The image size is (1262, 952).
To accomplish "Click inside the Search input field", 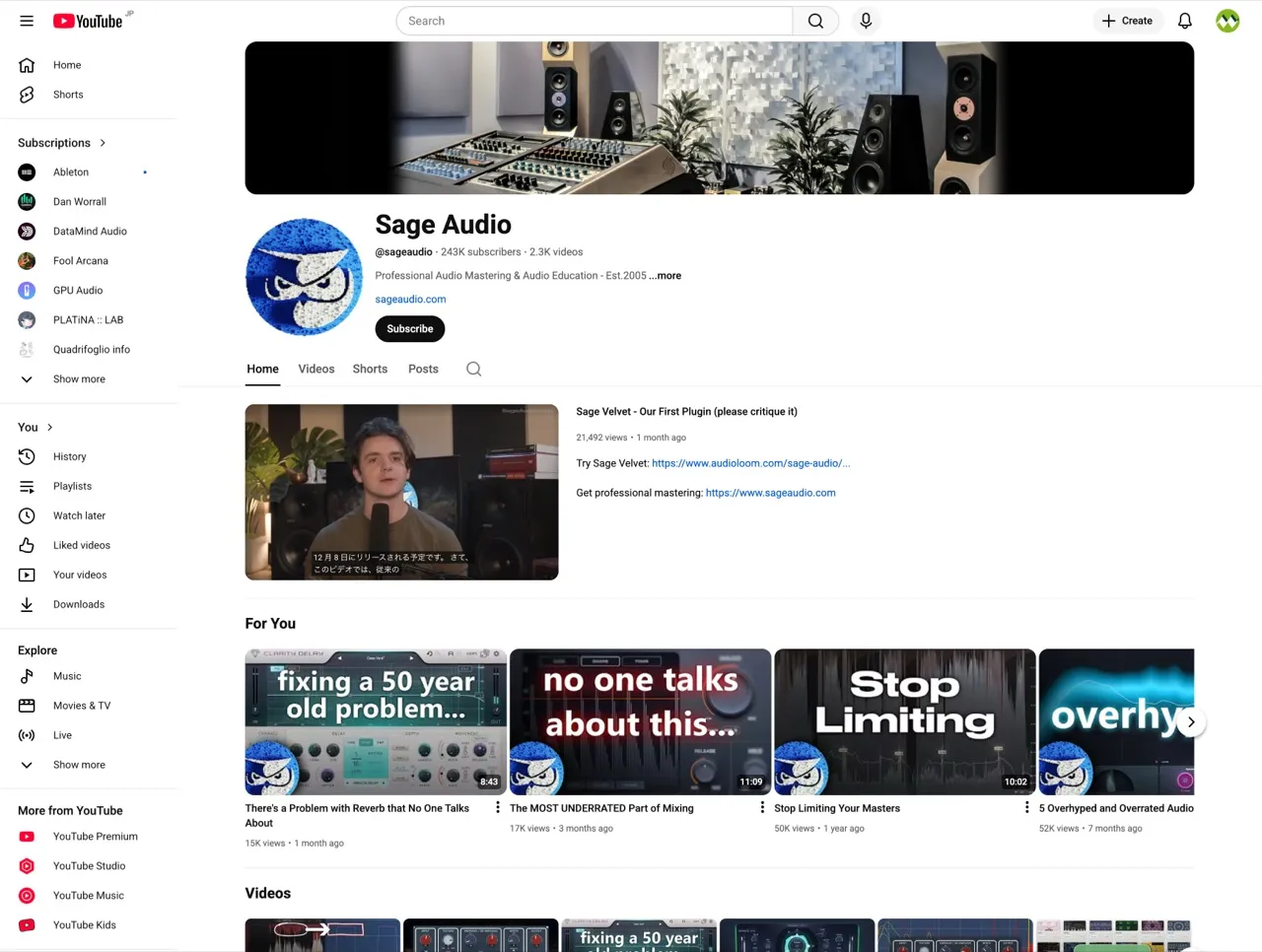I will point(594,21).
